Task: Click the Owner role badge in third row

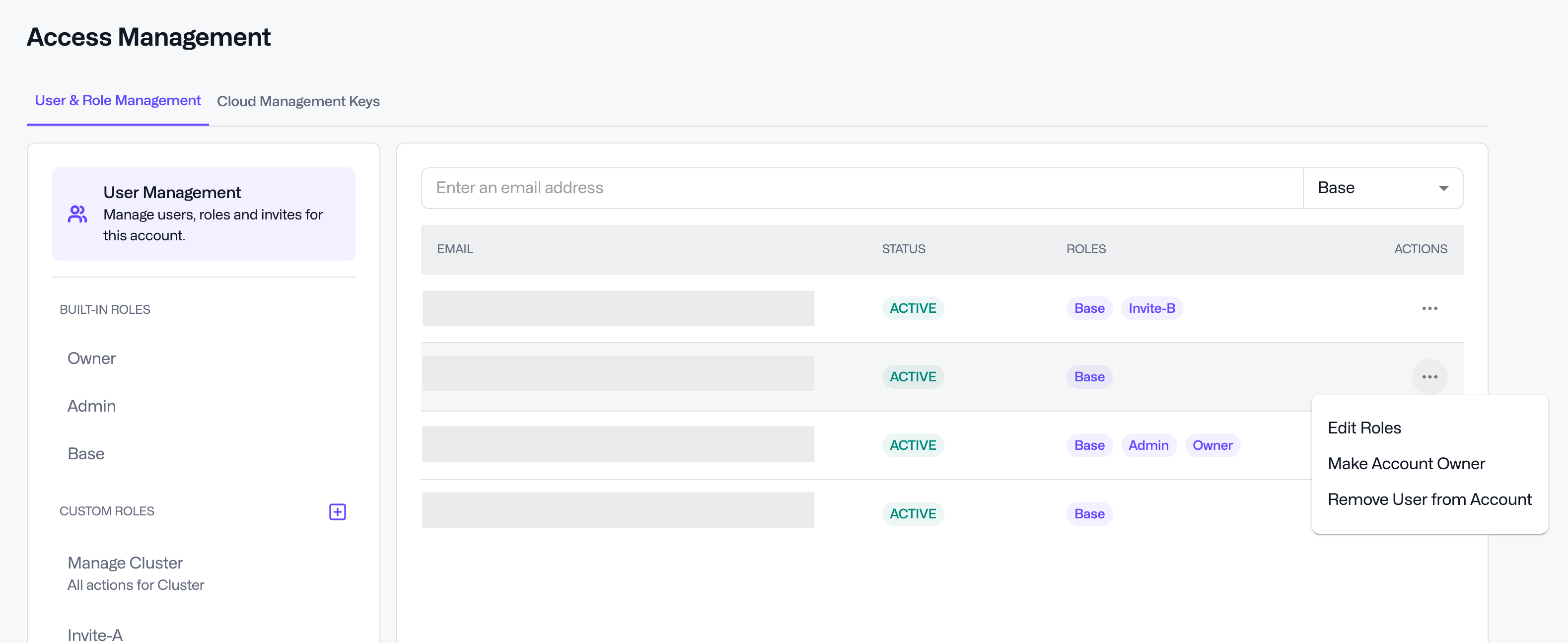Action: coord(1212,446)
